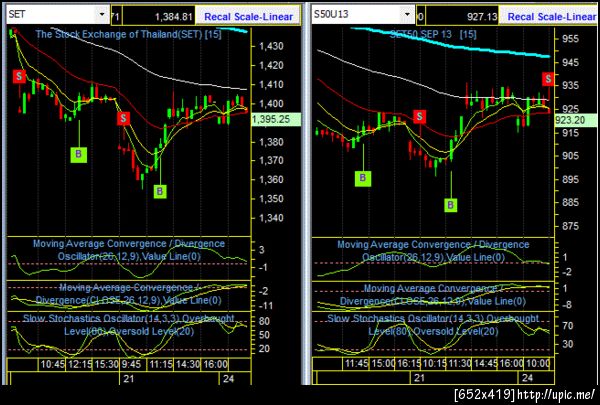Click the 15:30 time label

106,364
